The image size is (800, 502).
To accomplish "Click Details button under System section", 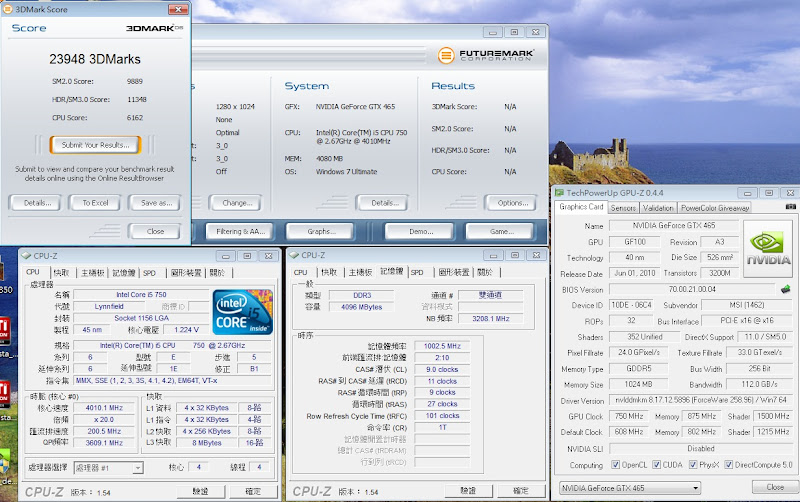I will pyautogui.click(x=382, y=203).
